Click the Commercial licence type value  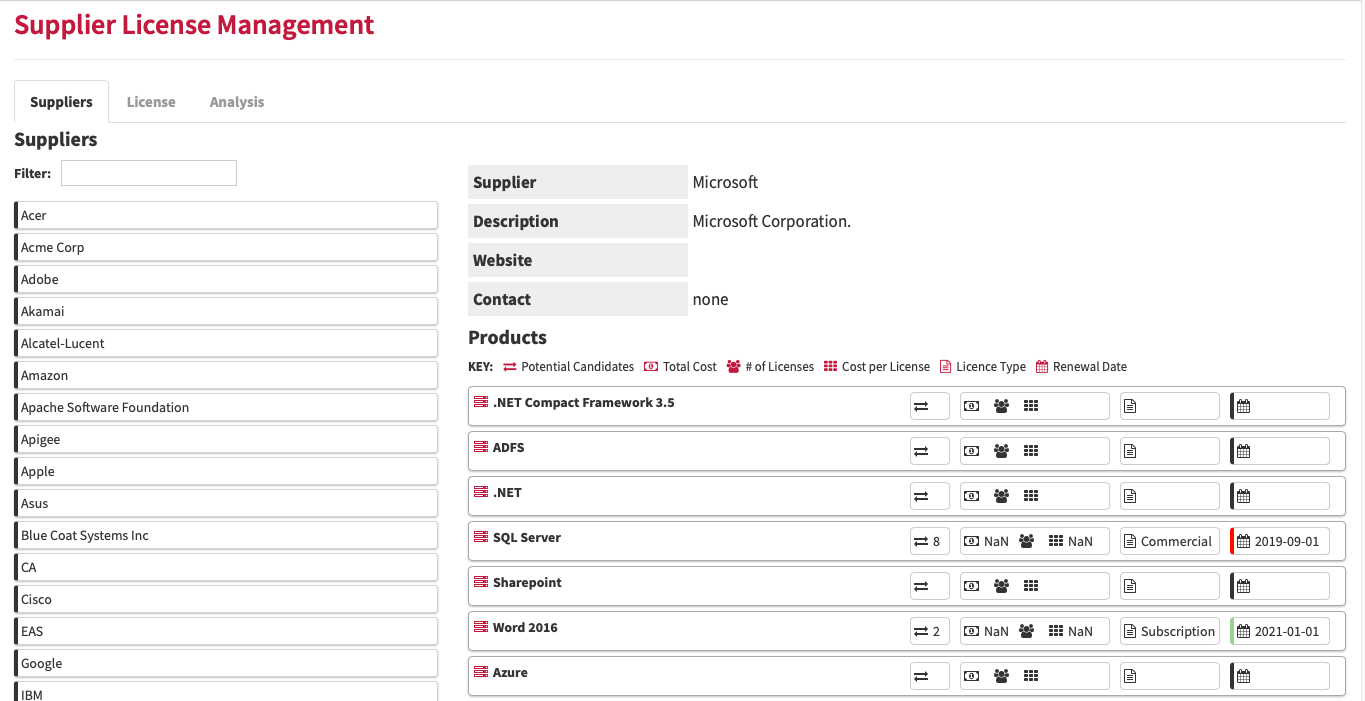click(1176, 542)
